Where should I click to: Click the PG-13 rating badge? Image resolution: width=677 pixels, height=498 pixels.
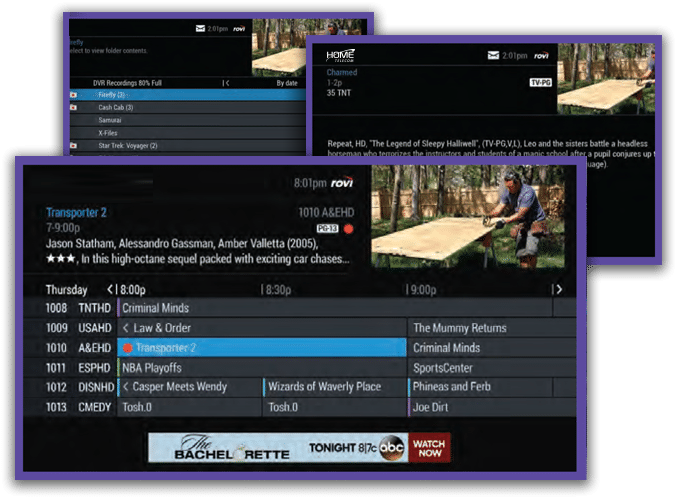tap(328, 228)
